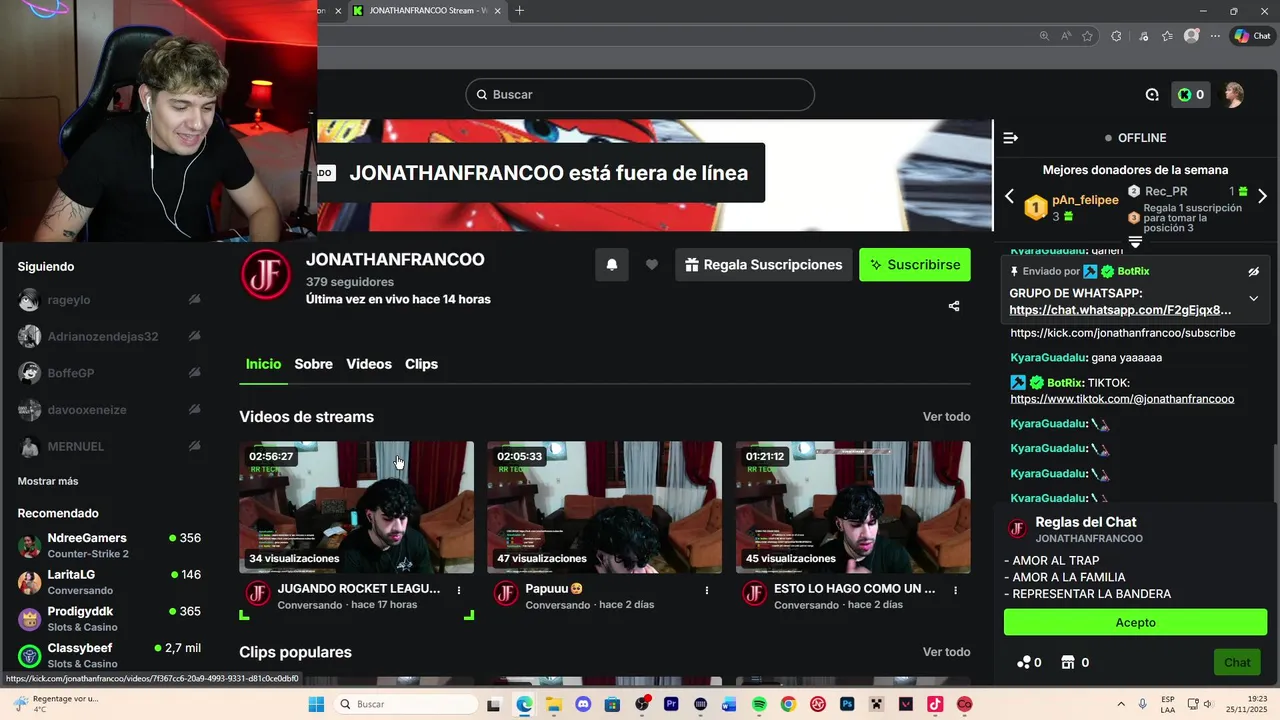Open the TikTok jonathanfrancooo link
This screenshot has width=1280, height=720.
tap(1122, 399)
